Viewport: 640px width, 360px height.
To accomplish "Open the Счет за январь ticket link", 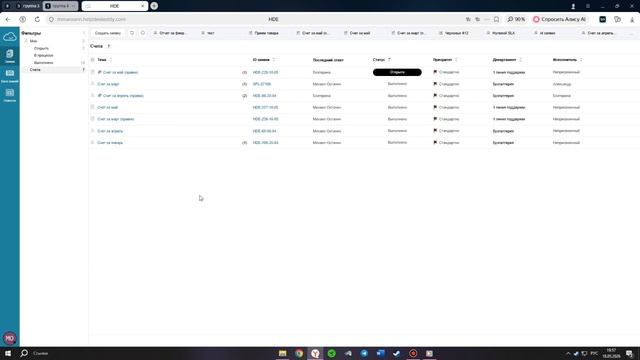I will [110, 142].
